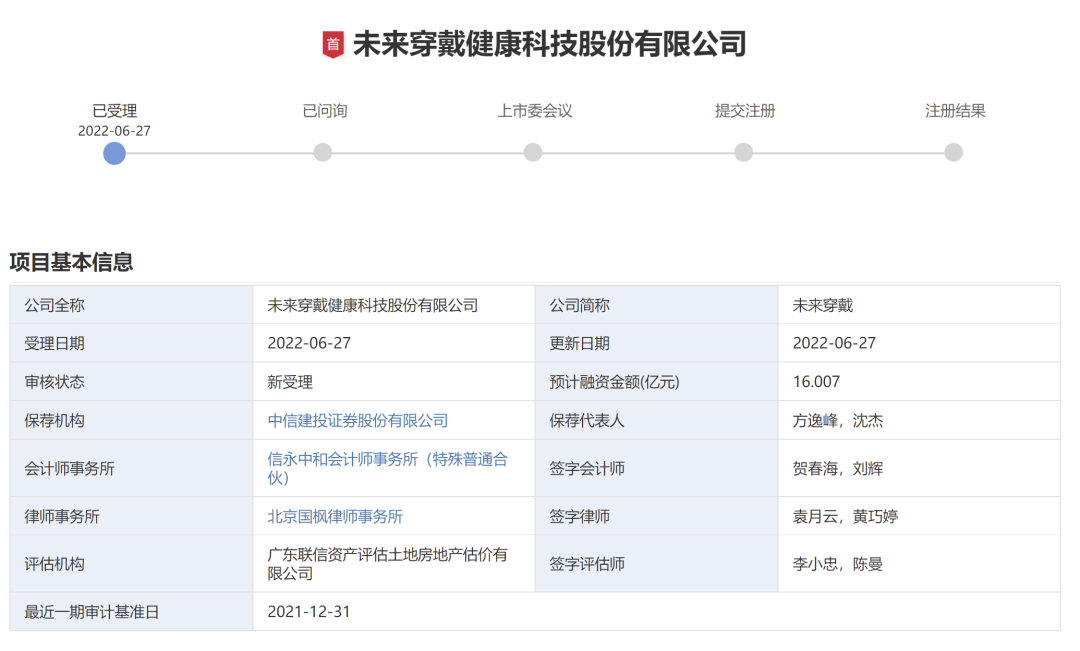Image resolution: width=1080 pixels, height=651 pixels.
Task: Click the 上市委会议 stage label
Action: pyautogui.click(x=534, y=111)
